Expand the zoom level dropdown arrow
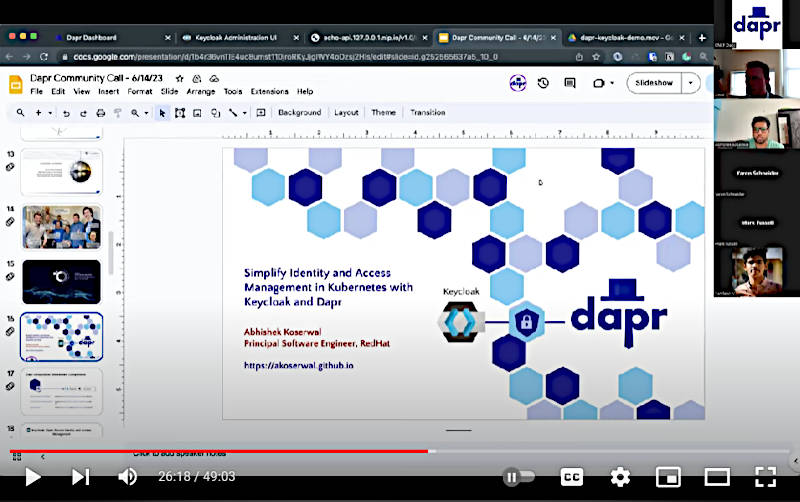 click(x=146, y=113)
